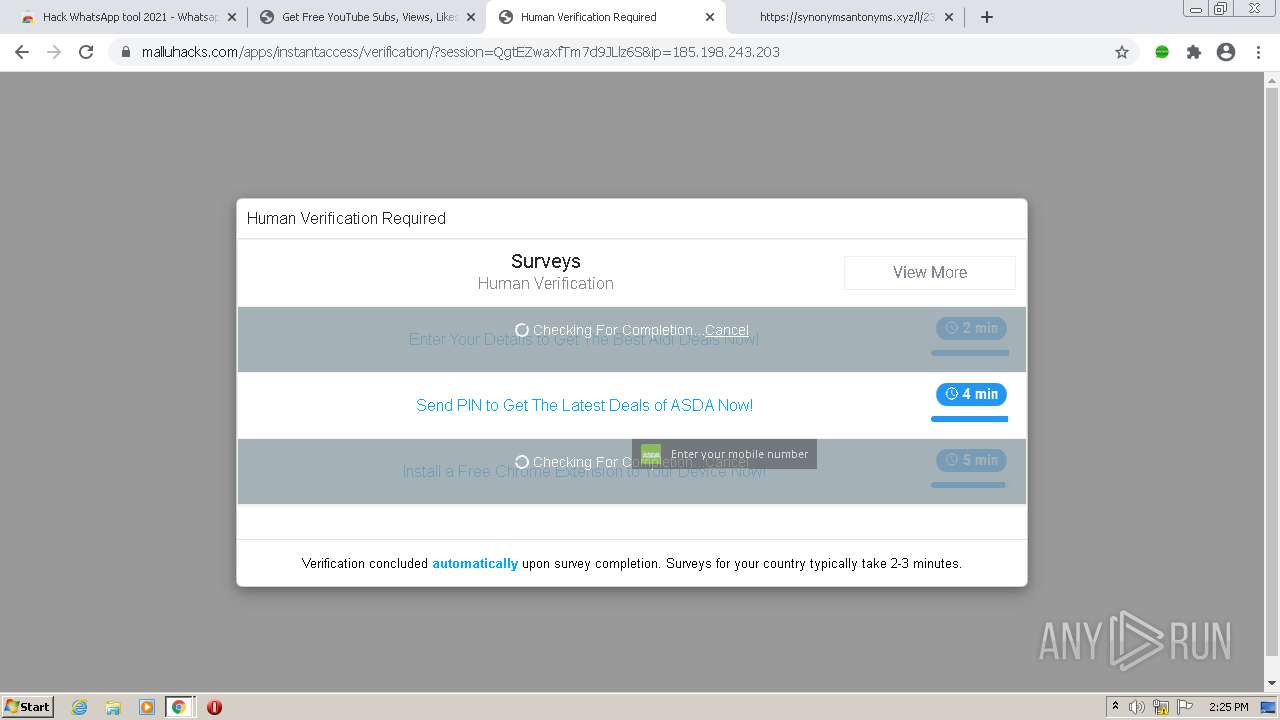Close the Human Verification Required tab
1280x720 pixels.
[710, 17]
